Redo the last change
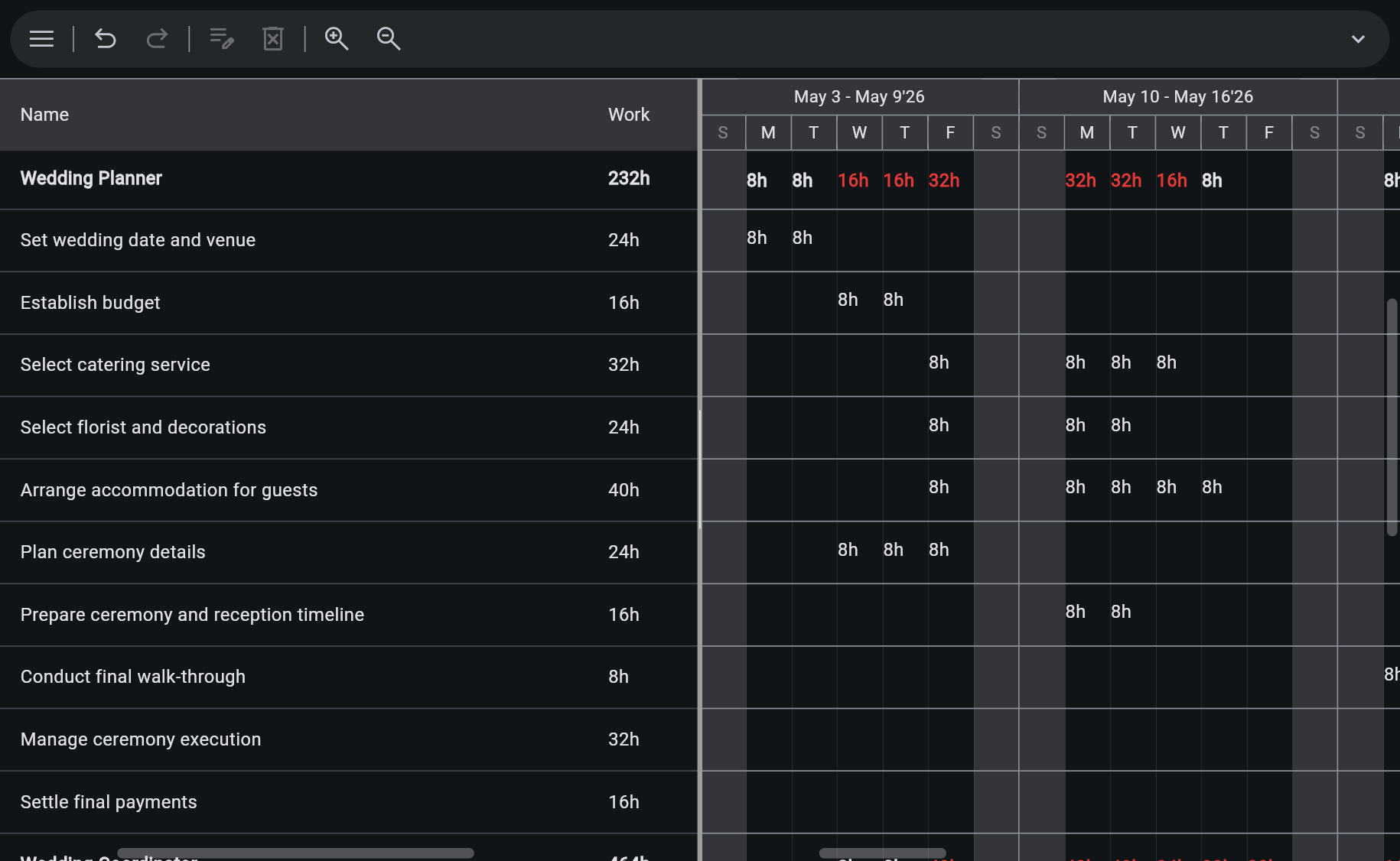Image resolution: width=1400 pixels, height=861 pixels. [156, 38]
